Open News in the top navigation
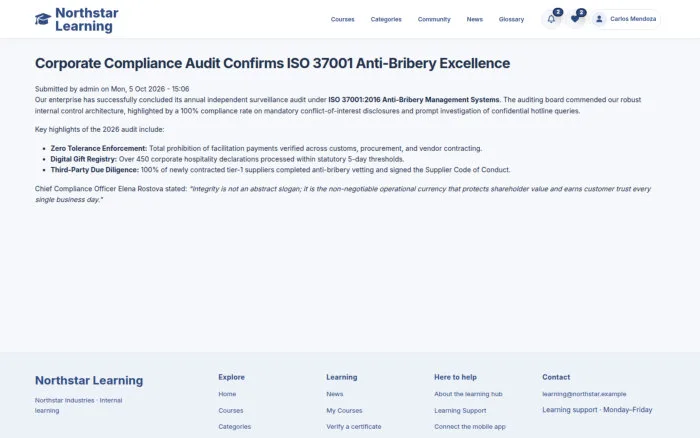Image resolution: width=700 pixels, height=438 pixels. tap(475, 19)
